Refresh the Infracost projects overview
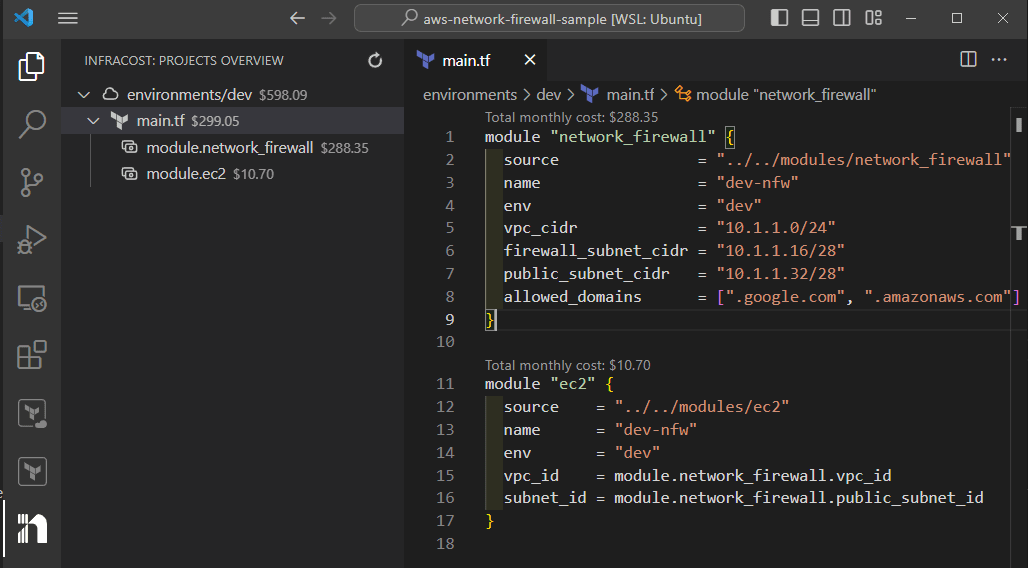This screenshot has height=568, width=1028. pos(375,60)
